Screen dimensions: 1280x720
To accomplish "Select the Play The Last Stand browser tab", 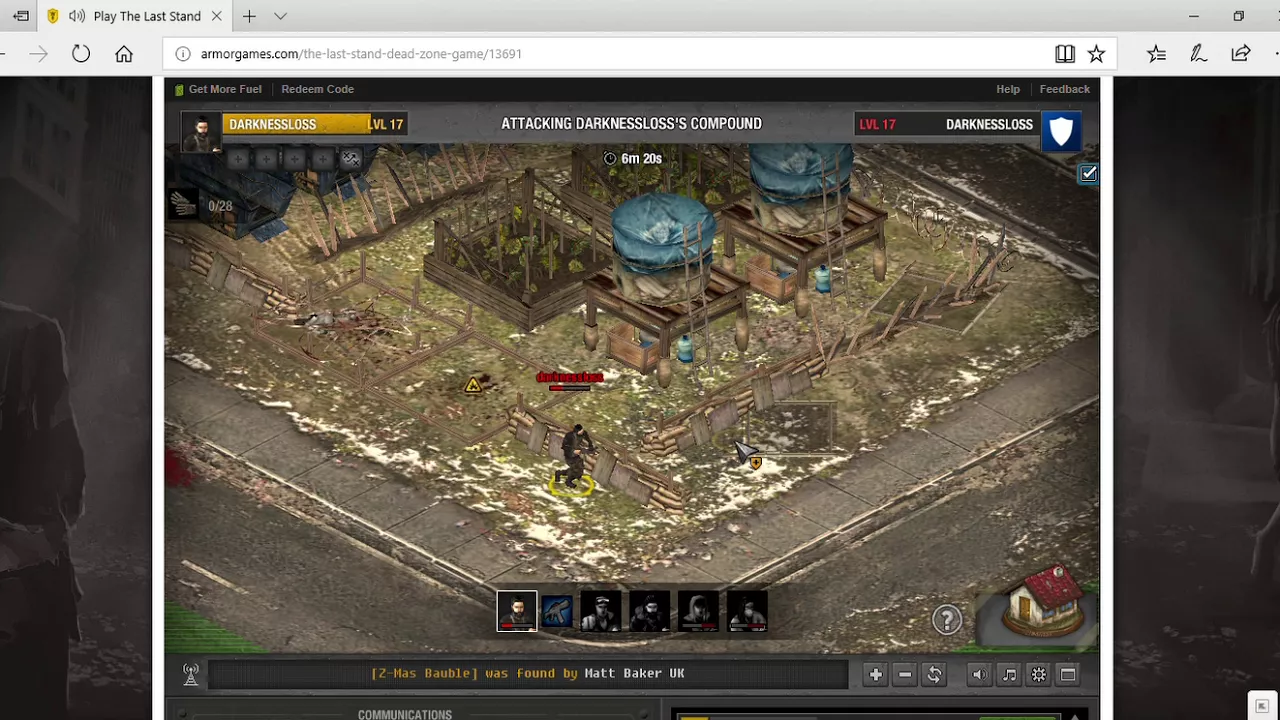I will [135, 16].
